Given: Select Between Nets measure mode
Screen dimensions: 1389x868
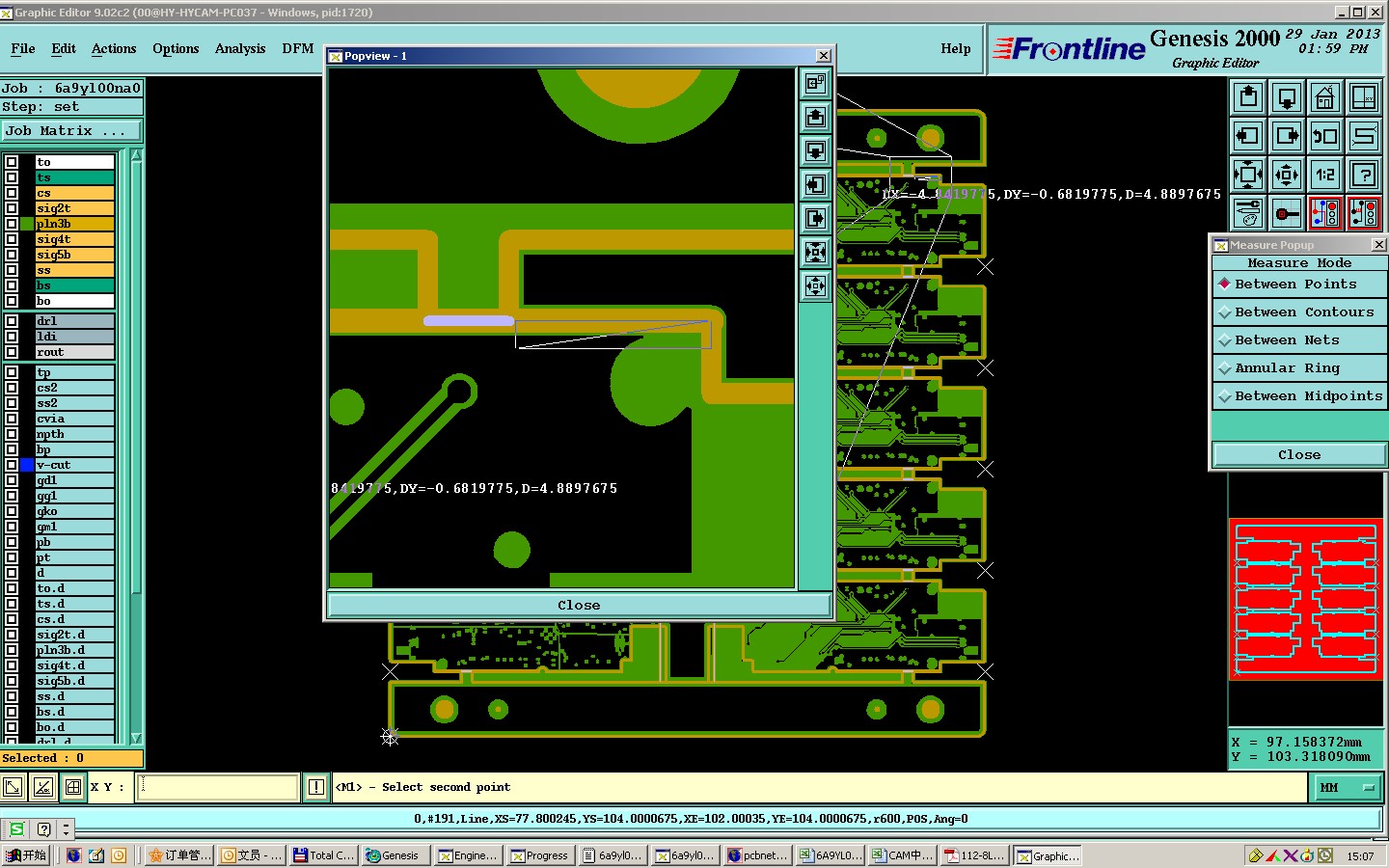Looking at the screenshot, I should (x=1299, y=340).
